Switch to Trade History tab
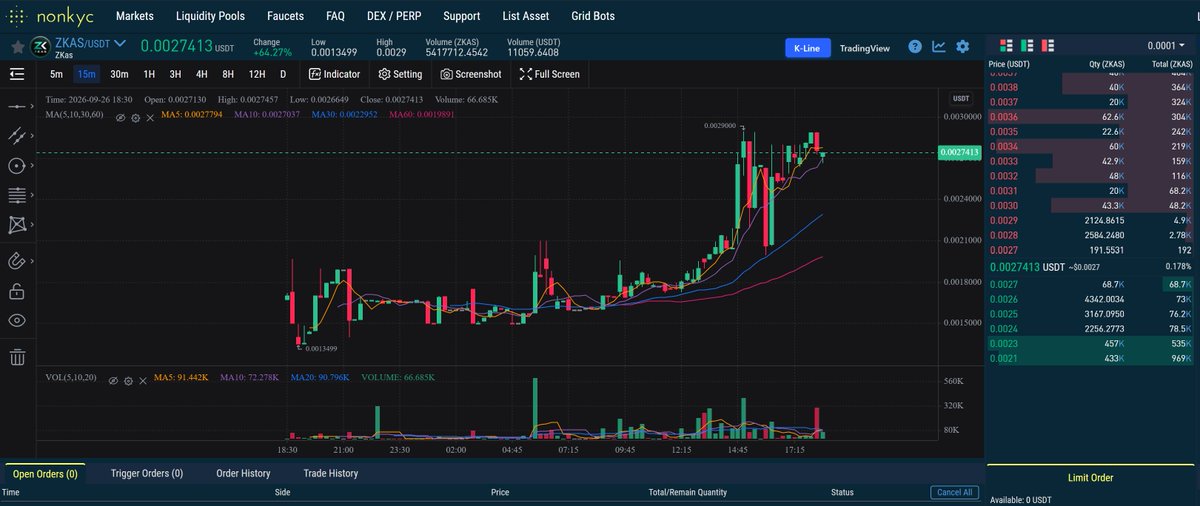This screenshot has height=506, width=1200. click(331, 473)
